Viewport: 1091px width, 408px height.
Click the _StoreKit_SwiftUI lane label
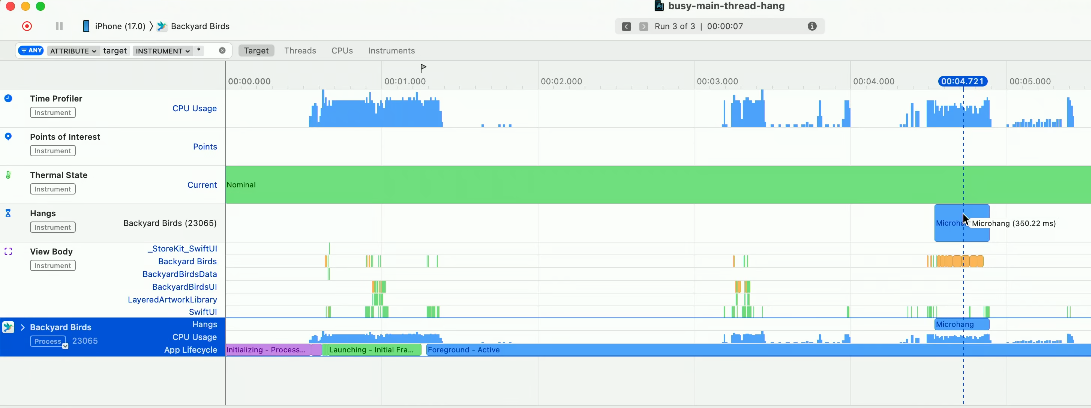click(x=182, y=249)
